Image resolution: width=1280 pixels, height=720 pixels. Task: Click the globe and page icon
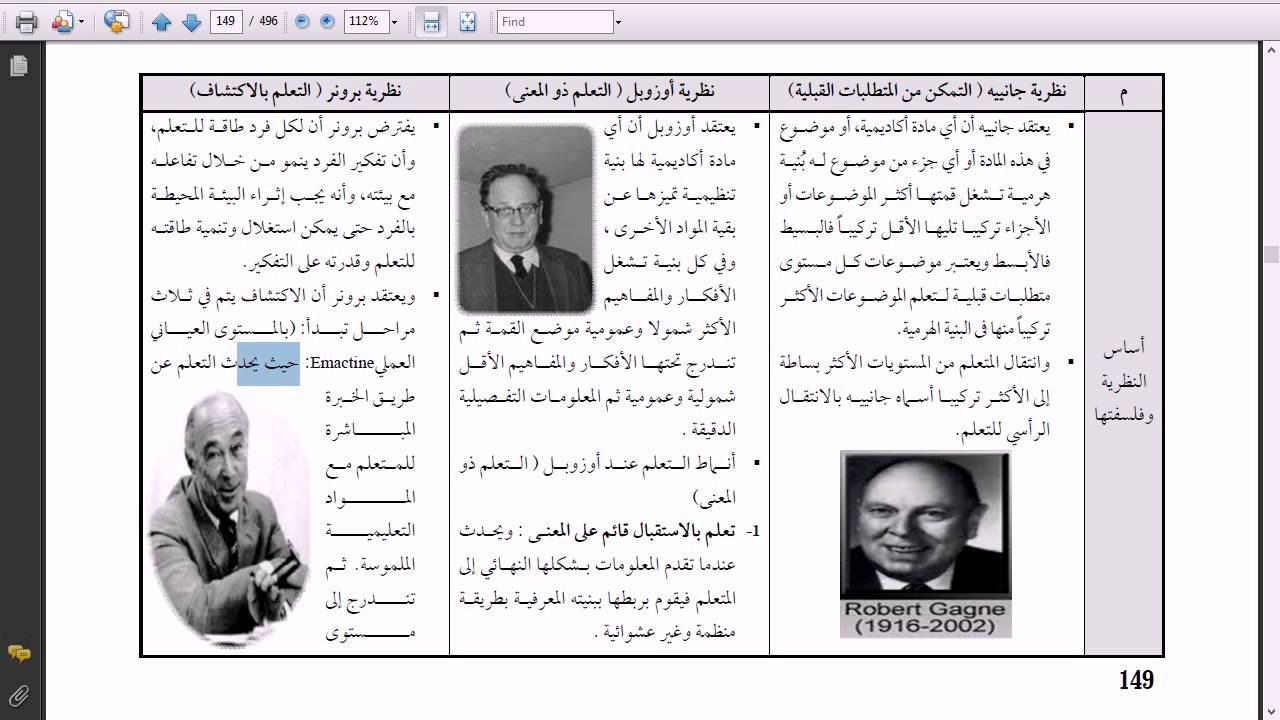coord(117,22)
